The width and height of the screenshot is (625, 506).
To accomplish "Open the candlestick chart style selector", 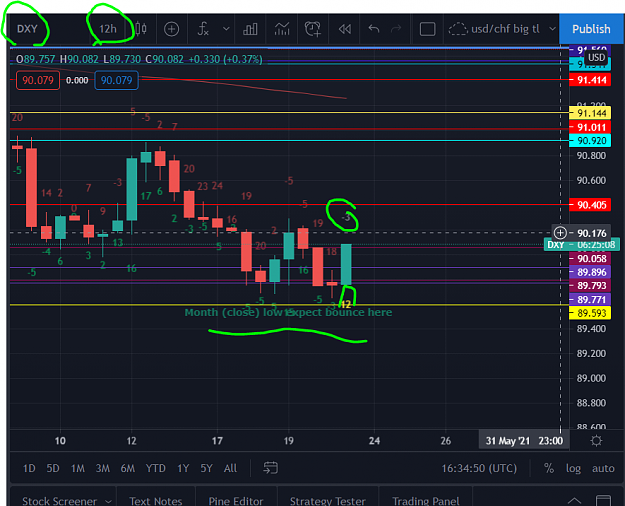I will 141,29.
